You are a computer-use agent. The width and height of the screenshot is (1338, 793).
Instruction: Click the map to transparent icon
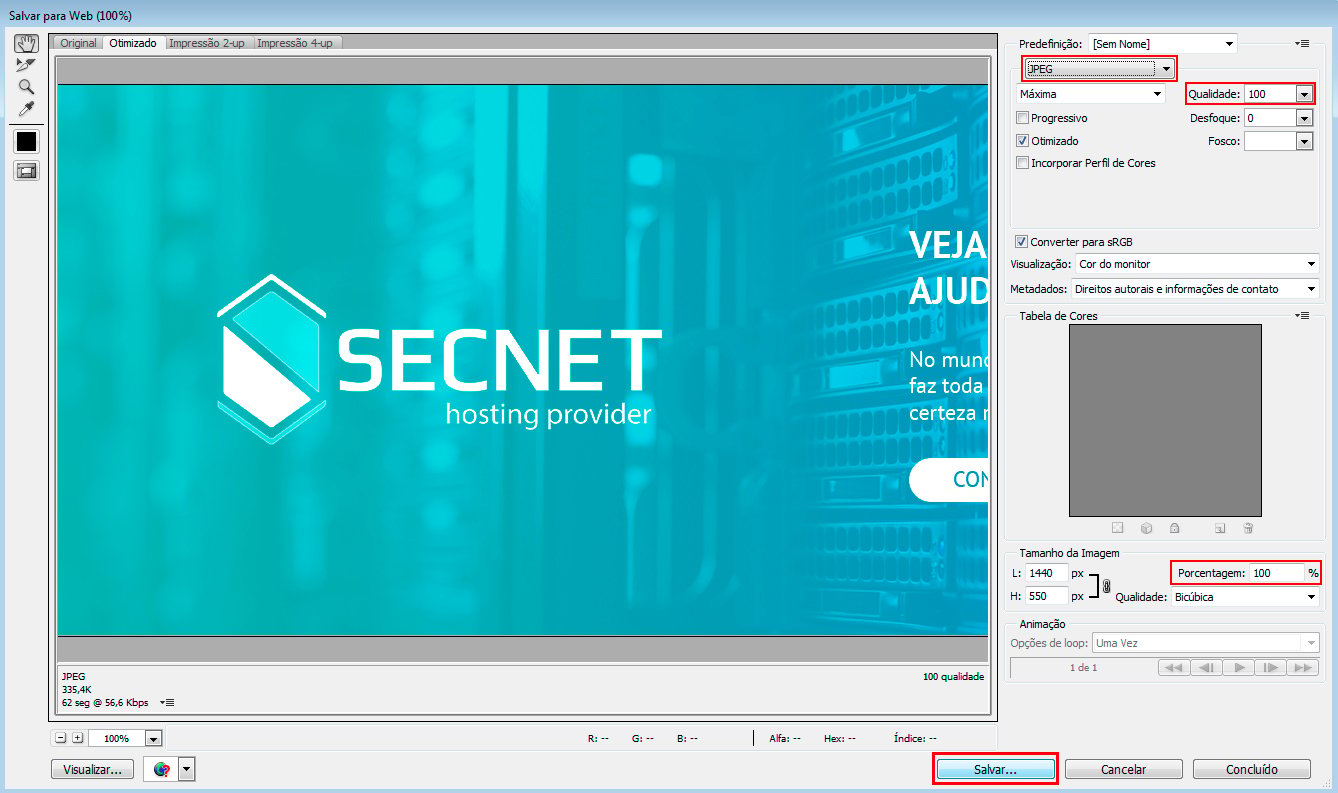tap(1118, 528)
